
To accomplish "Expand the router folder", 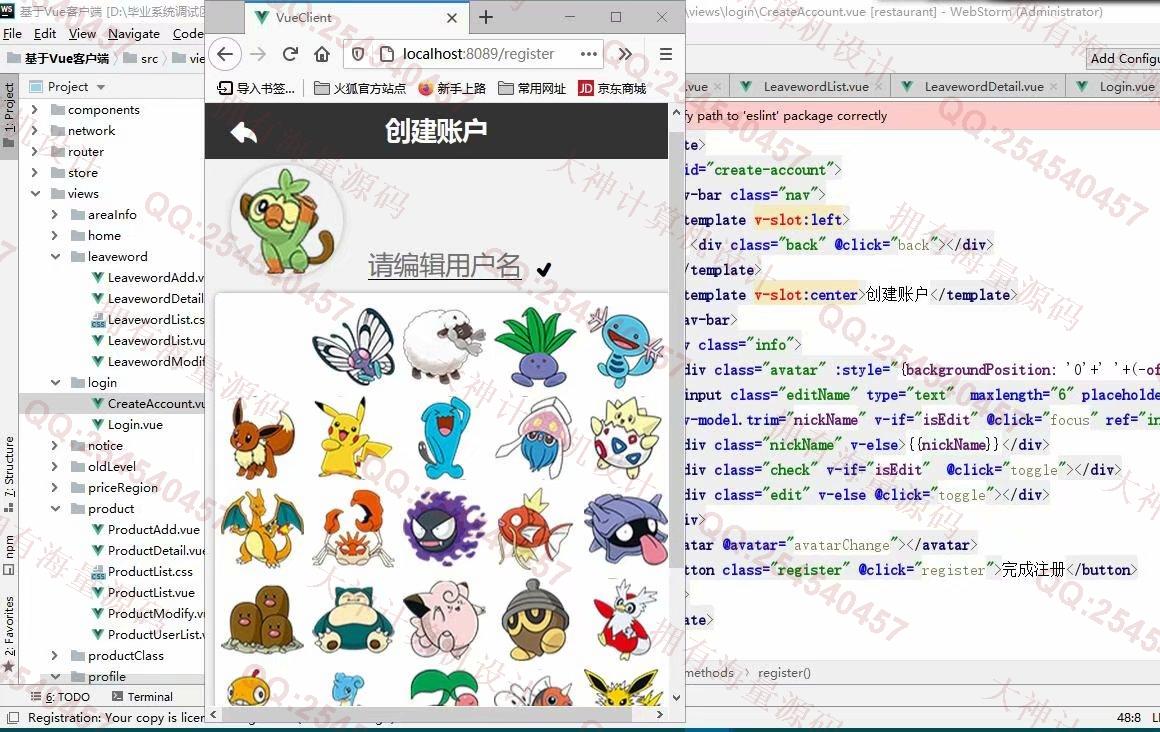I will 35,151.
